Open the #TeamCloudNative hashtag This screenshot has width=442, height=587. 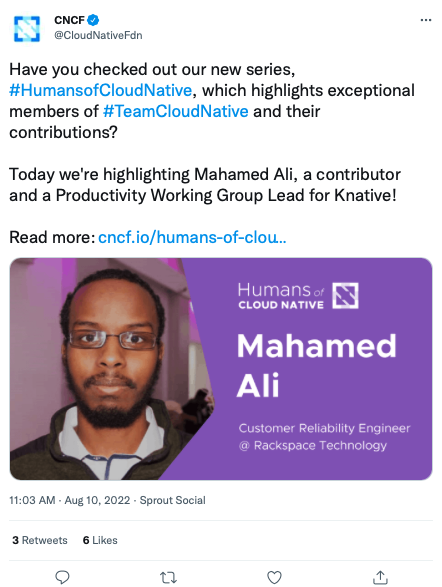[176, 112]
